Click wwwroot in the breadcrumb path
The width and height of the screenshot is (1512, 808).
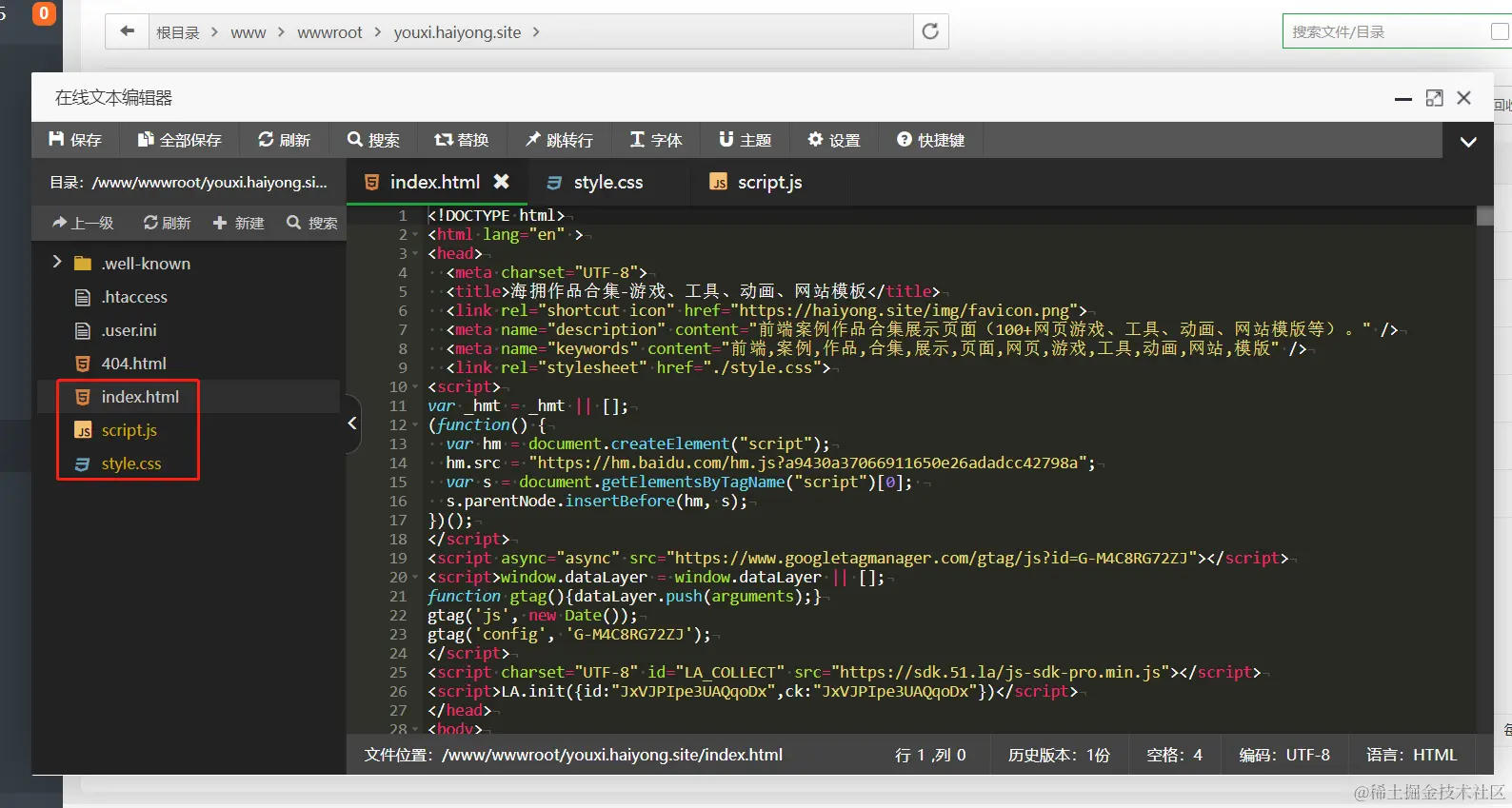[329, 32]
